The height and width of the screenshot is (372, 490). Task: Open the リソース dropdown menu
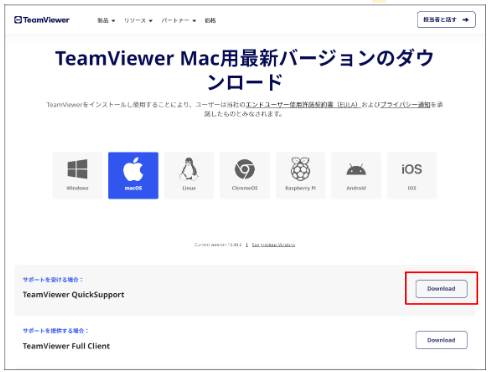click(138, 21)
